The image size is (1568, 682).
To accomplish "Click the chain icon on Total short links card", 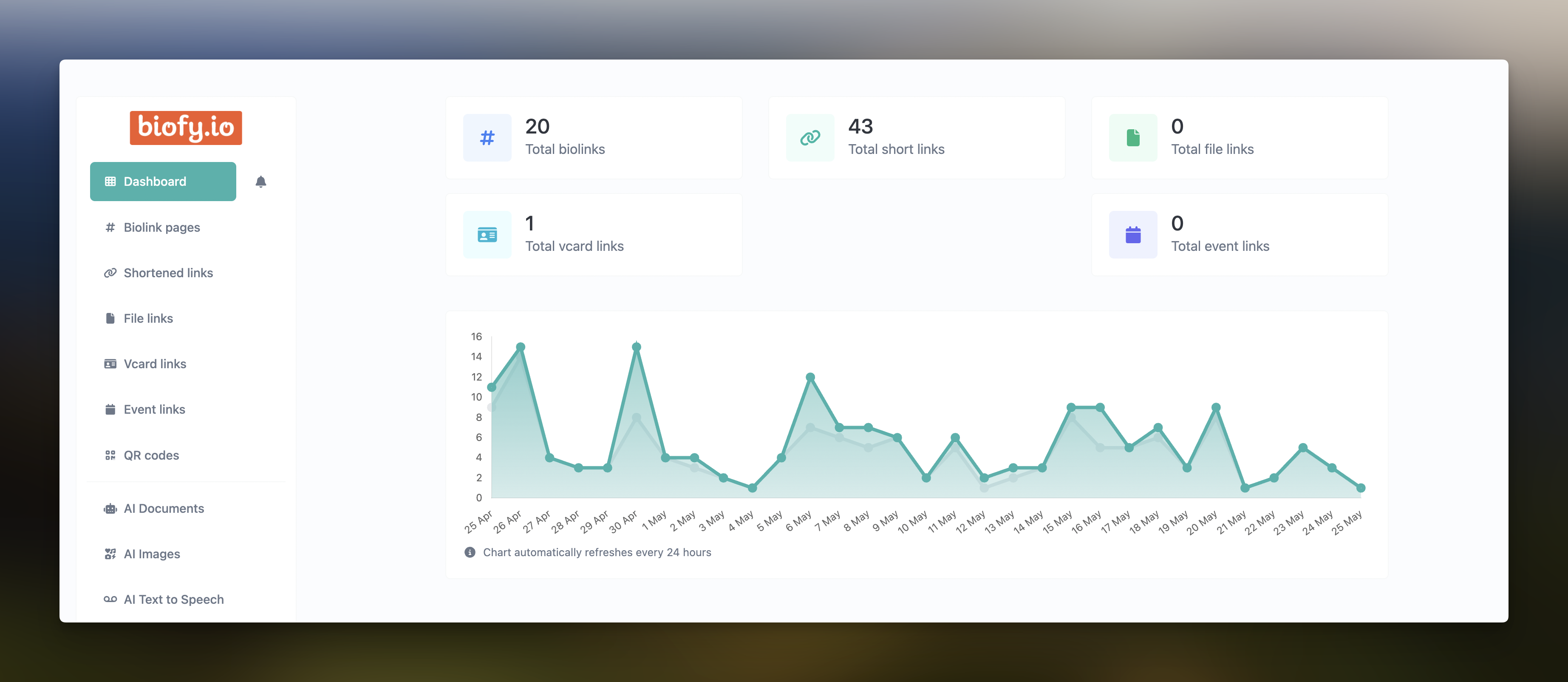I will tap(809, 138).
